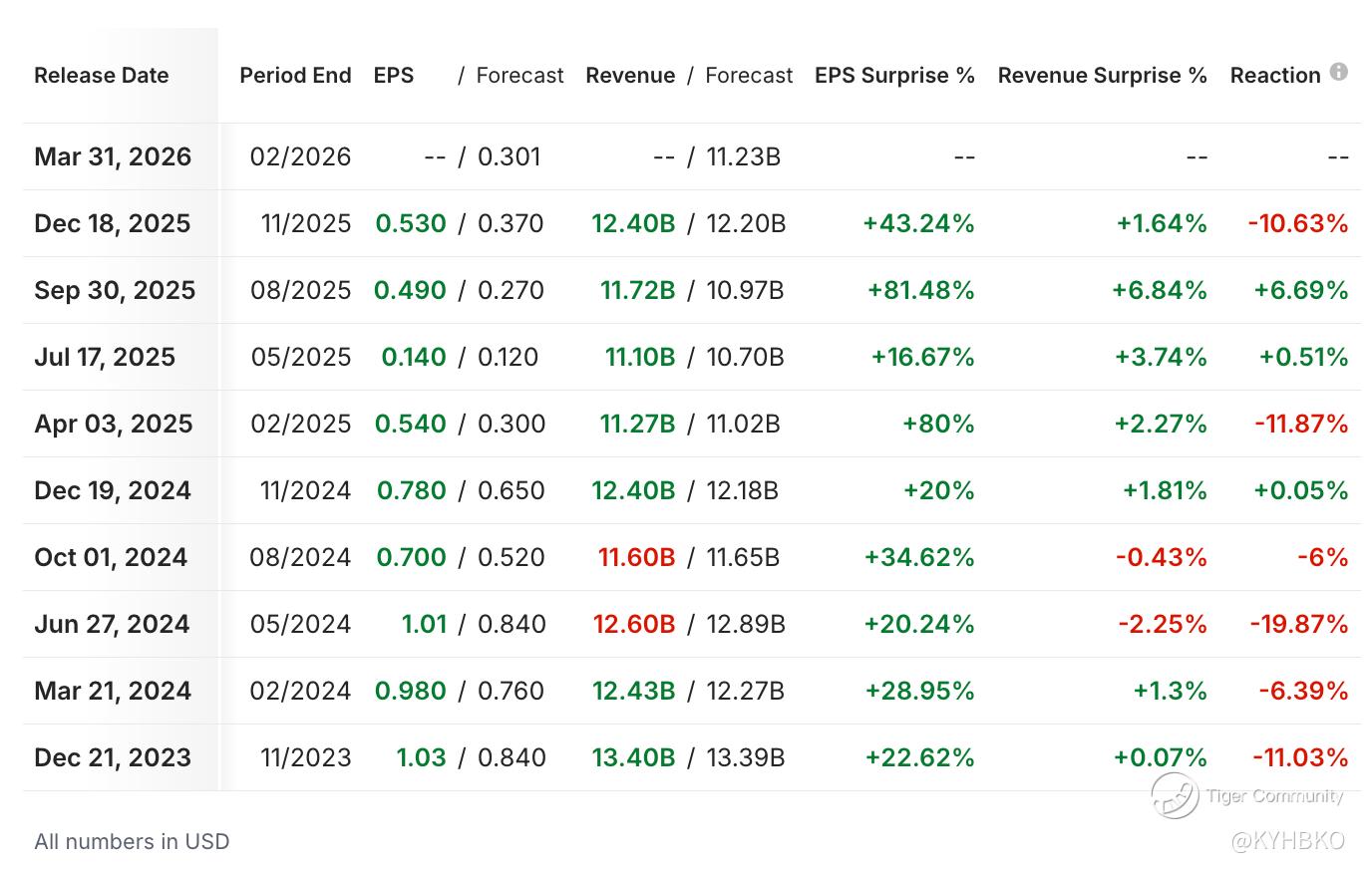Click the Reaction column header text
Image resolution: width=1372 pixels, height=871 pixels.
[x=1274, y=76]
